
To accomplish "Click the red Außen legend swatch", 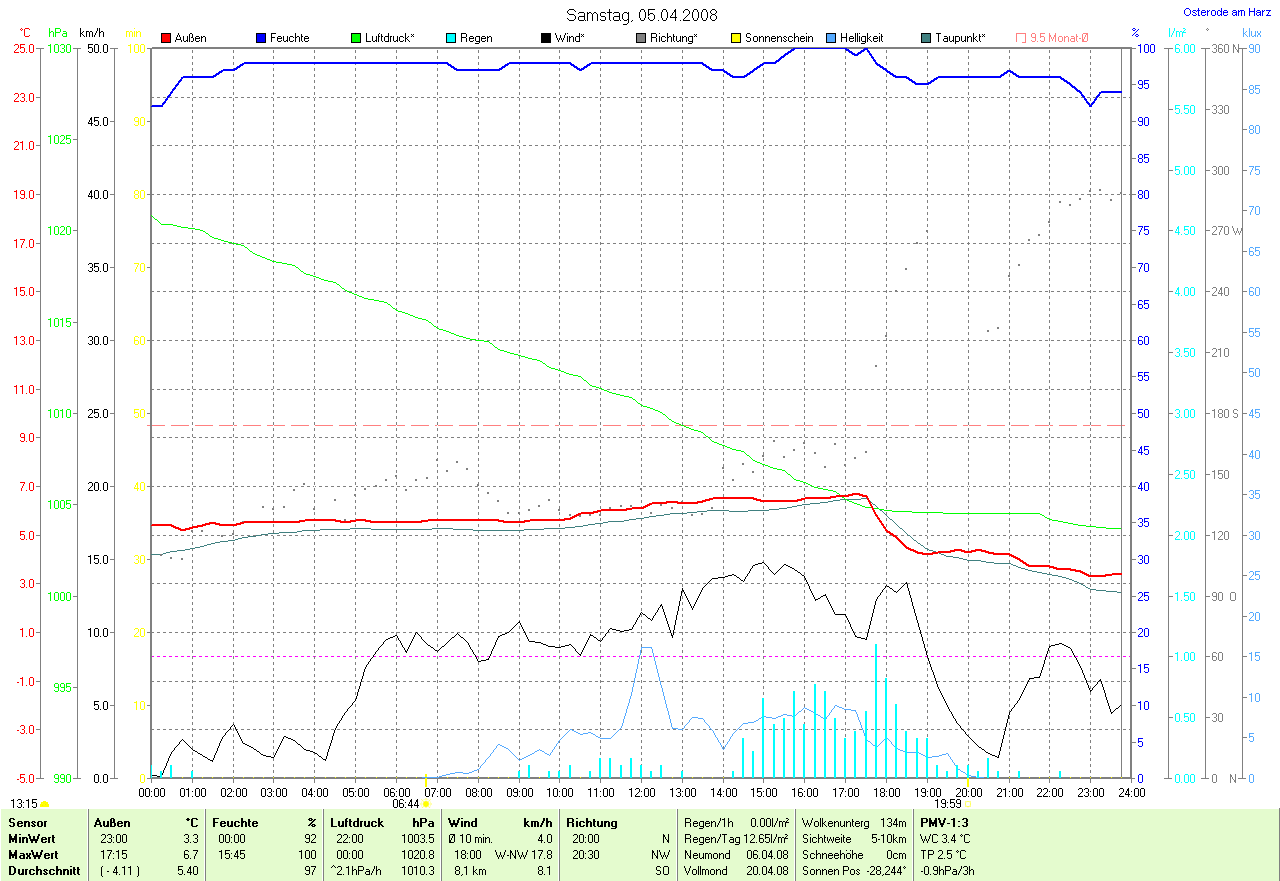I will pyautogui.click(x=166, y=38).
